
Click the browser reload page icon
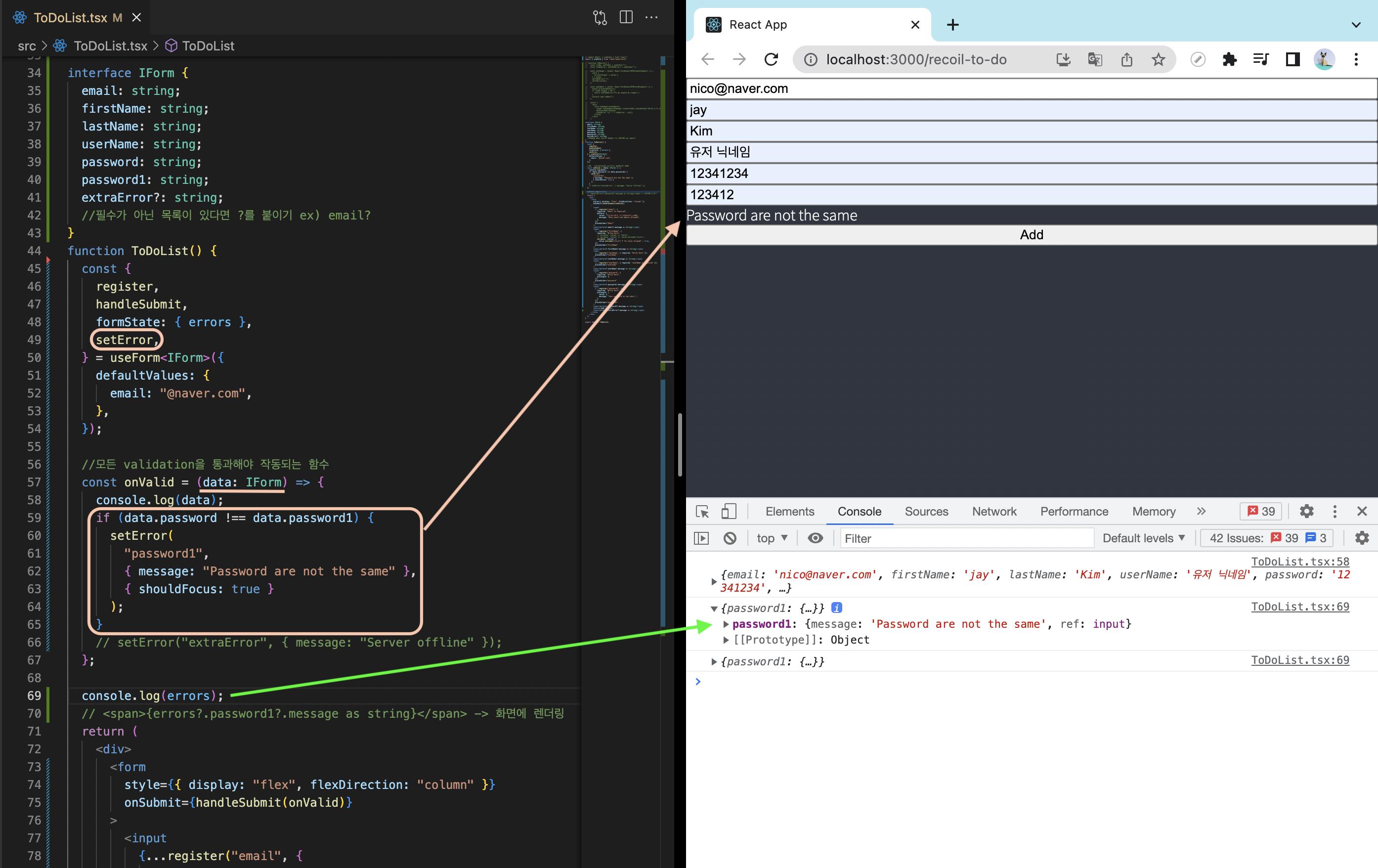[x=771, y=59]
